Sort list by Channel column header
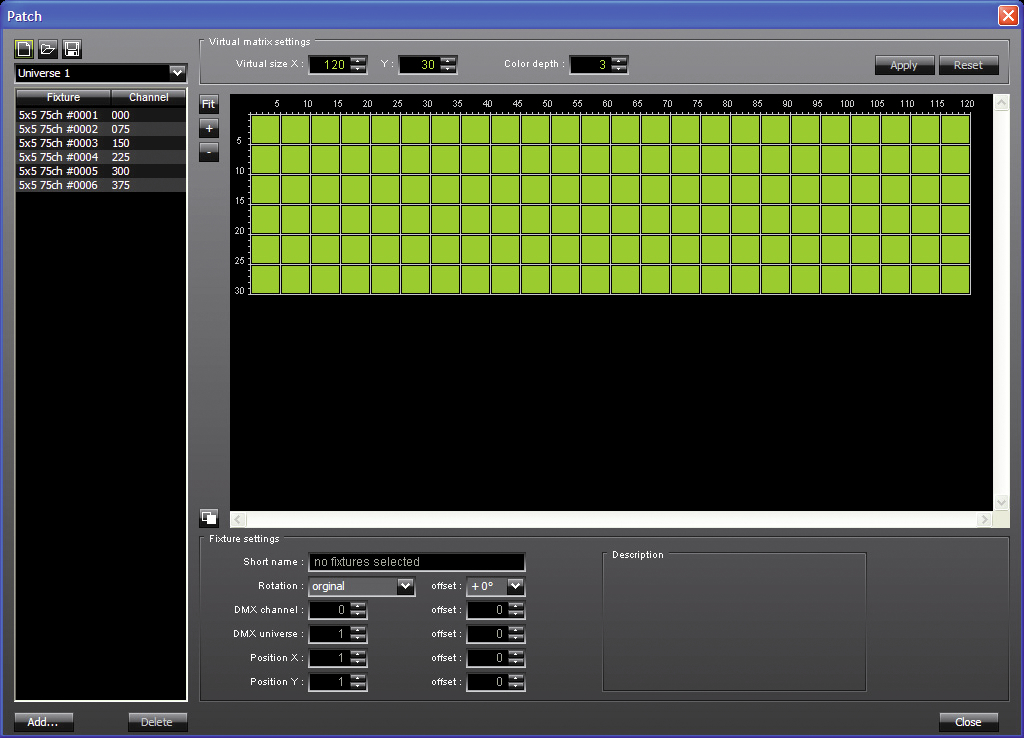 [x=148, y=97]
